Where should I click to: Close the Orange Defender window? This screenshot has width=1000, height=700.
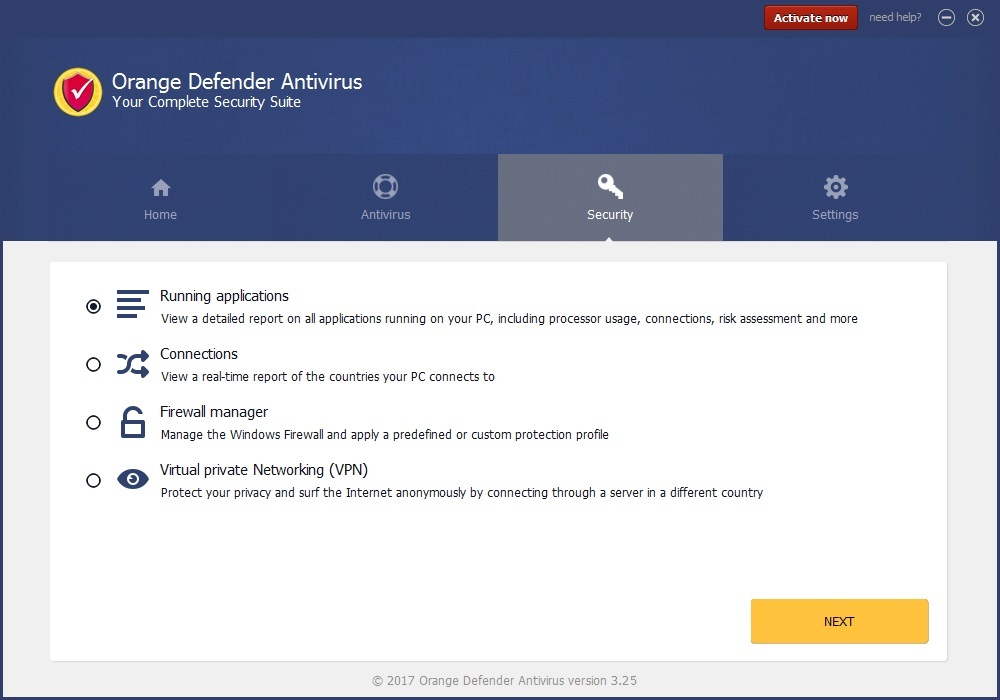click(975, 18)
